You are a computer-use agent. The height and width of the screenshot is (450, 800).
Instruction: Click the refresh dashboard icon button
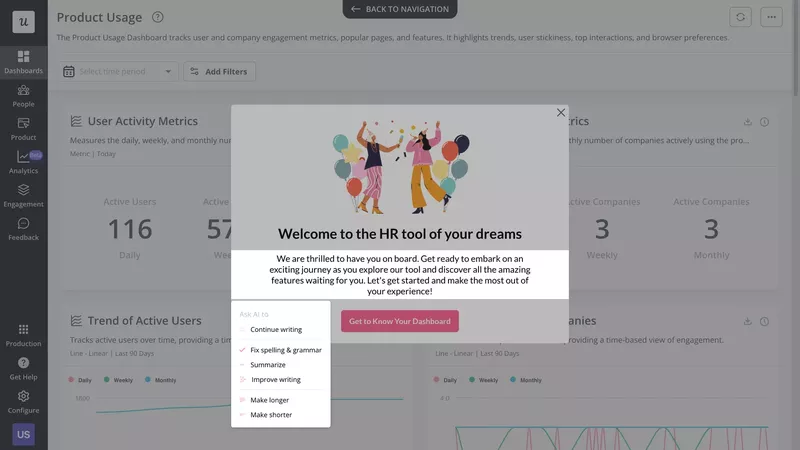740,17
